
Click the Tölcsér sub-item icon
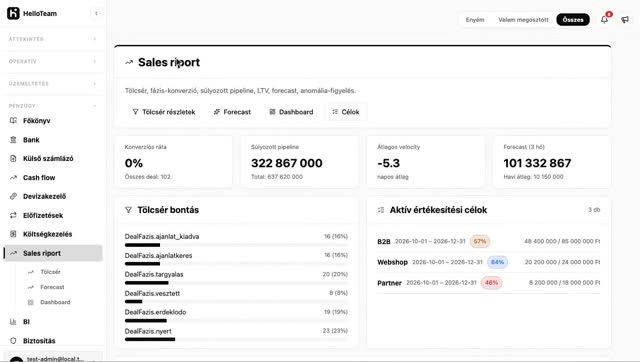[x=31, y=272]
